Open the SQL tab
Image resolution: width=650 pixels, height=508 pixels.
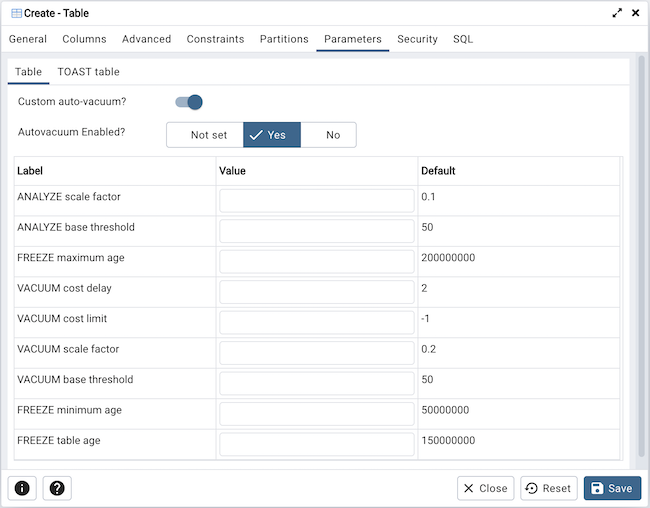(x=463, y=39)
